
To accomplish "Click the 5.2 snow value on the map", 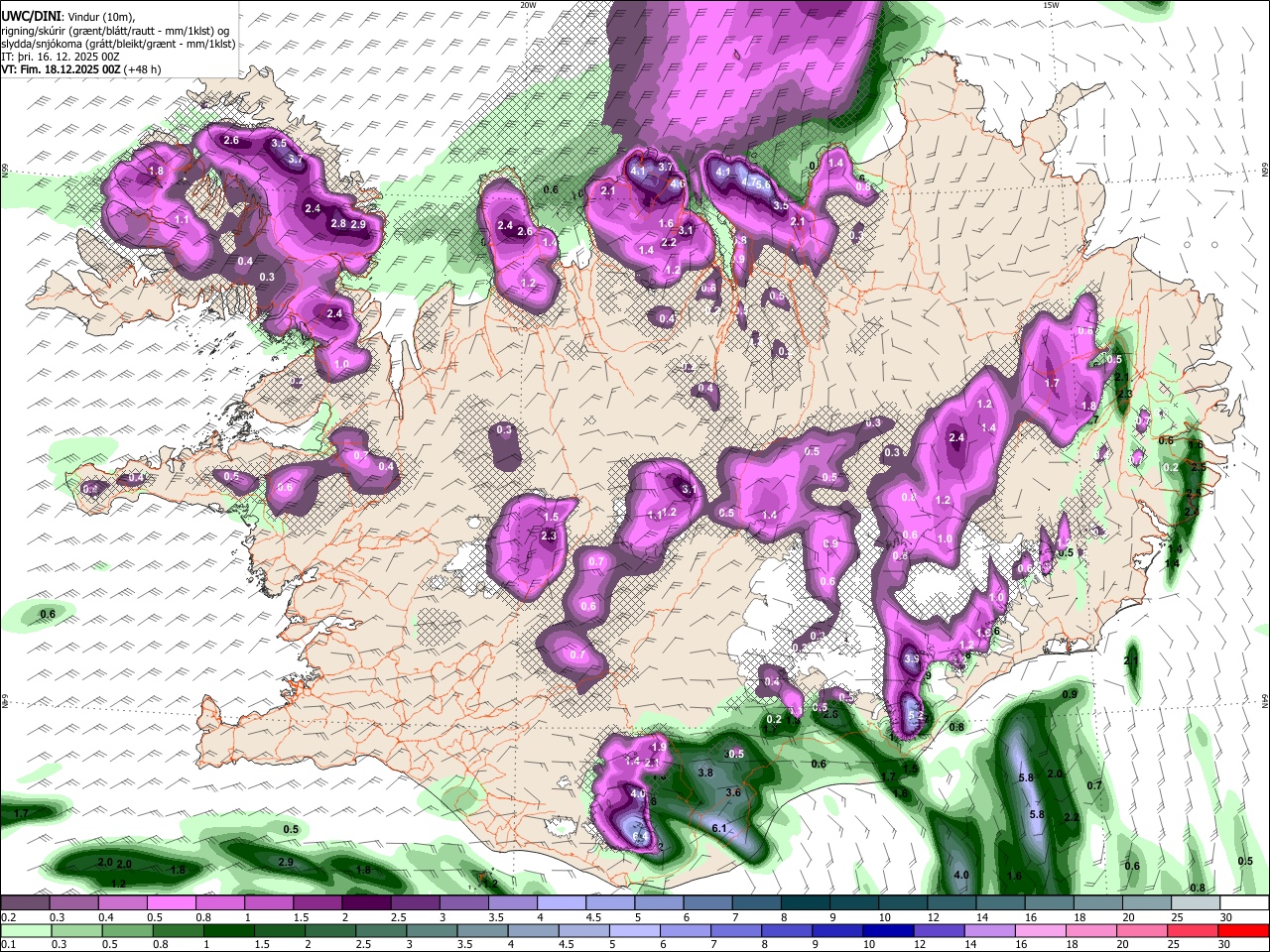I will click(x=916, y=715).
